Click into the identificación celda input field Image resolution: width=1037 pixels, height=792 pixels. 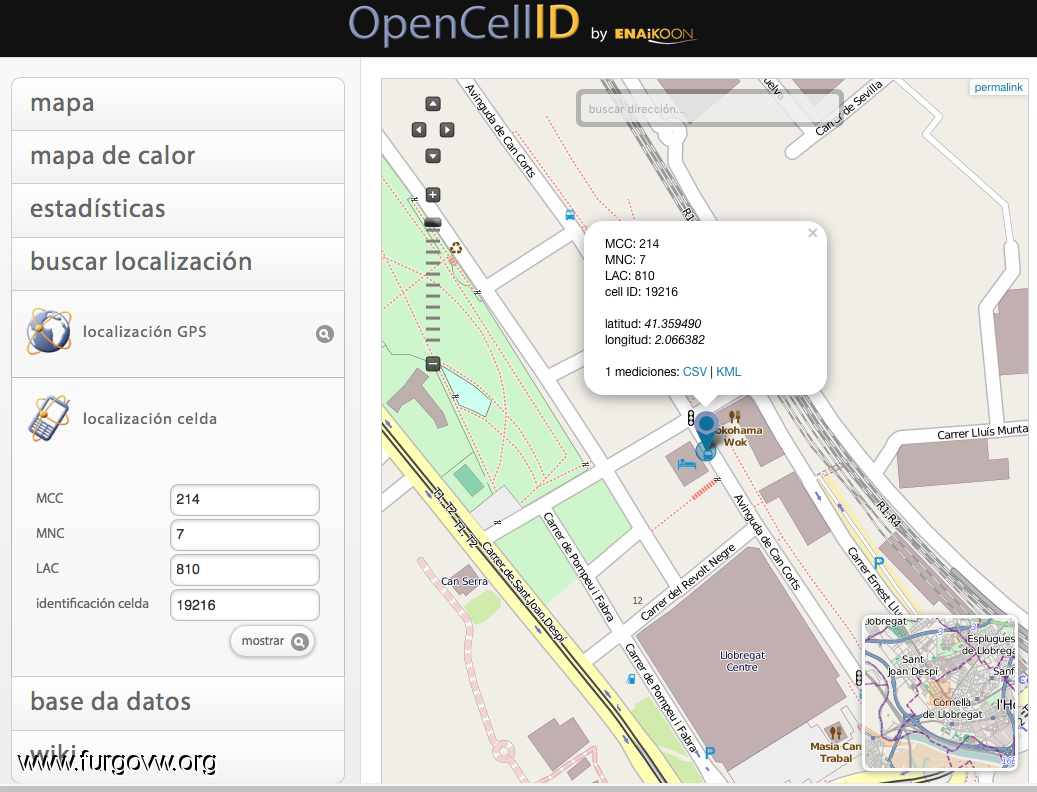point(245,605)
